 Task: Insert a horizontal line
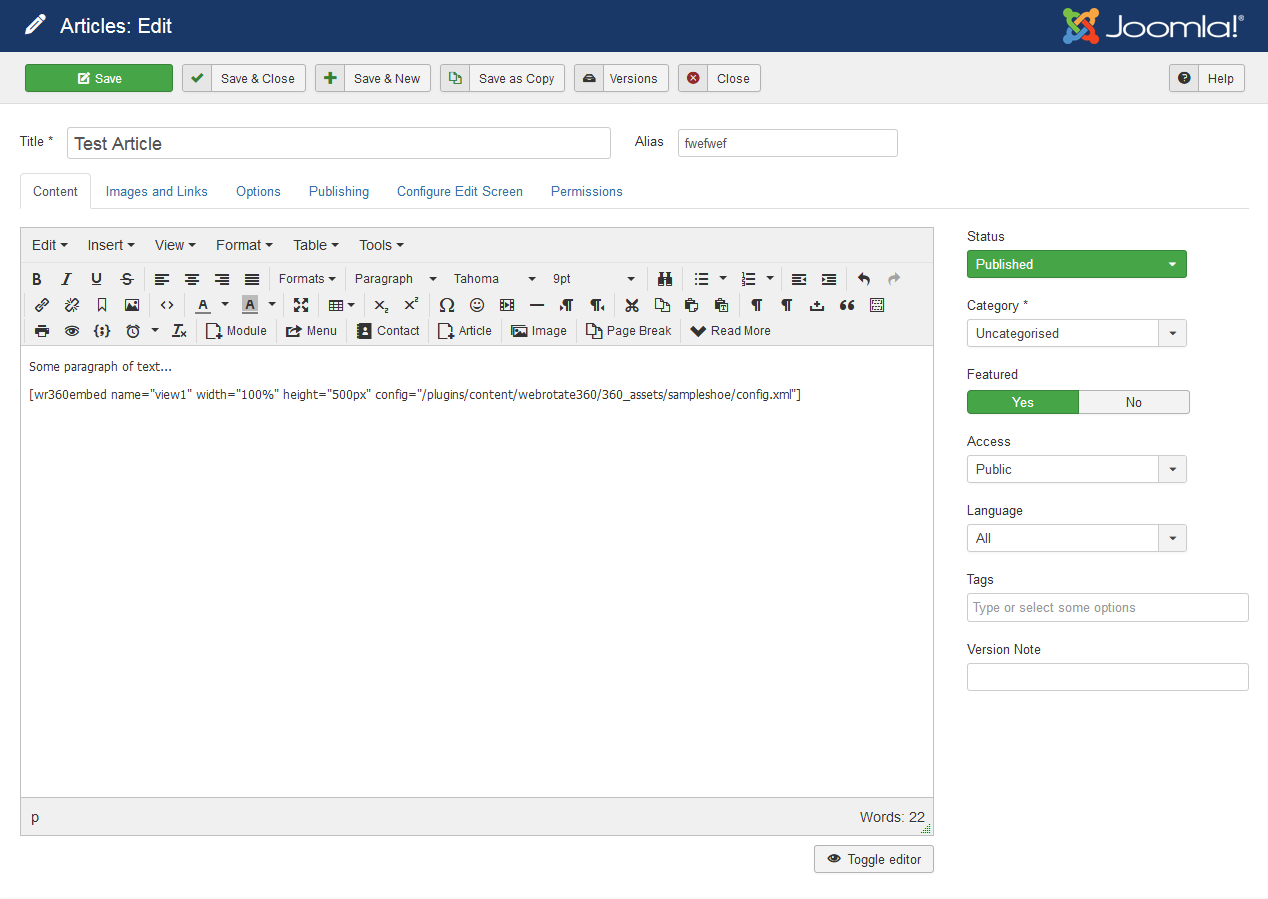[537, 305]
